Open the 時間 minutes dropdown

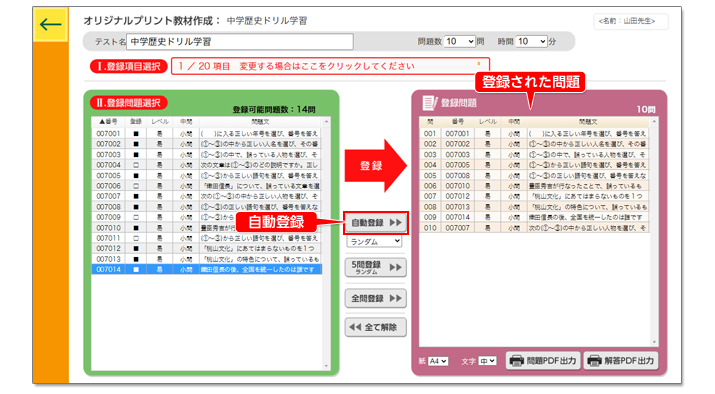(532, 41)
